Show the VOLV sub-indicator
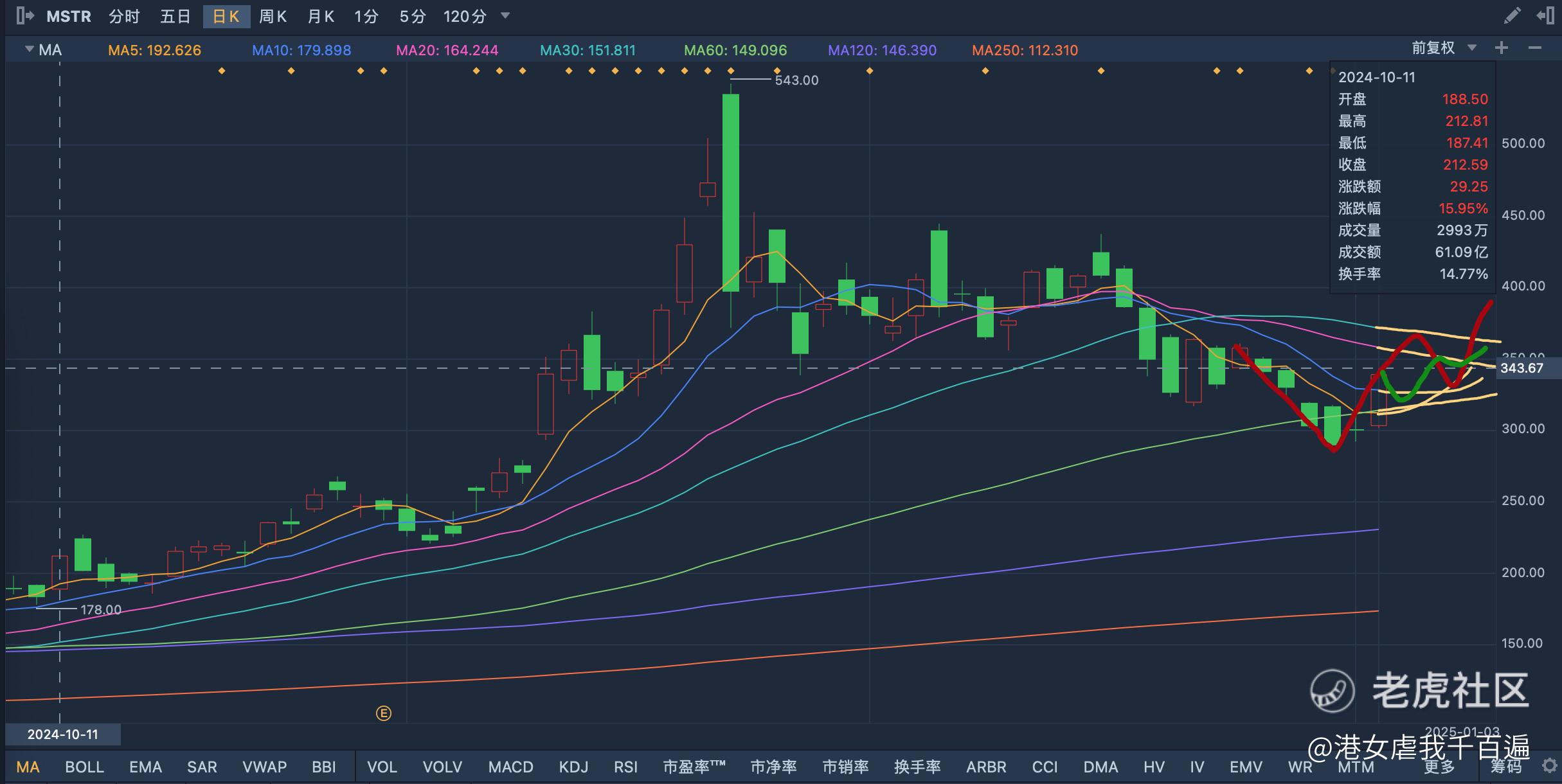 [442, 767]
